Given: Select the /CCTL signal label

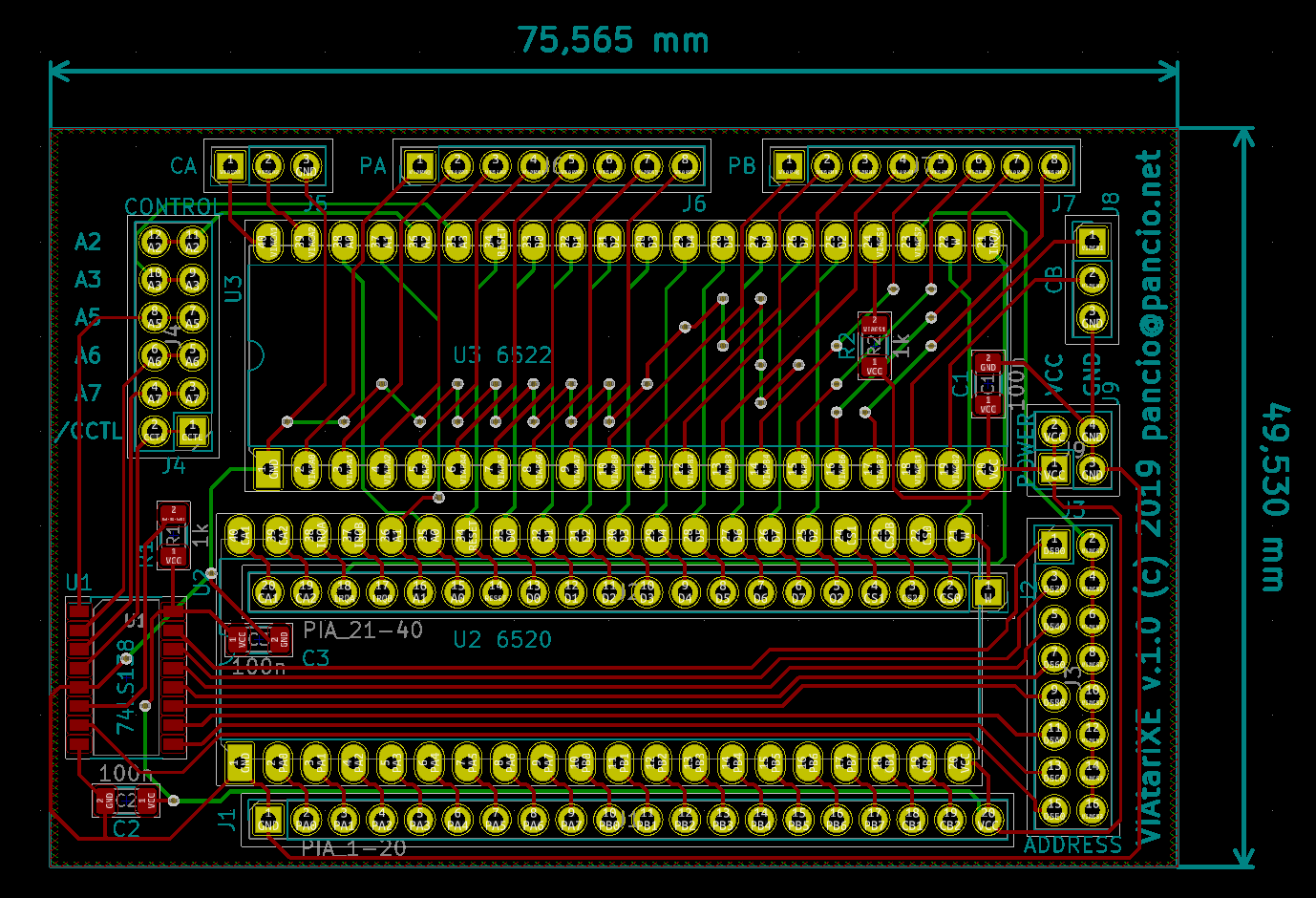Looking at the screenshot, I should point(89,432).
